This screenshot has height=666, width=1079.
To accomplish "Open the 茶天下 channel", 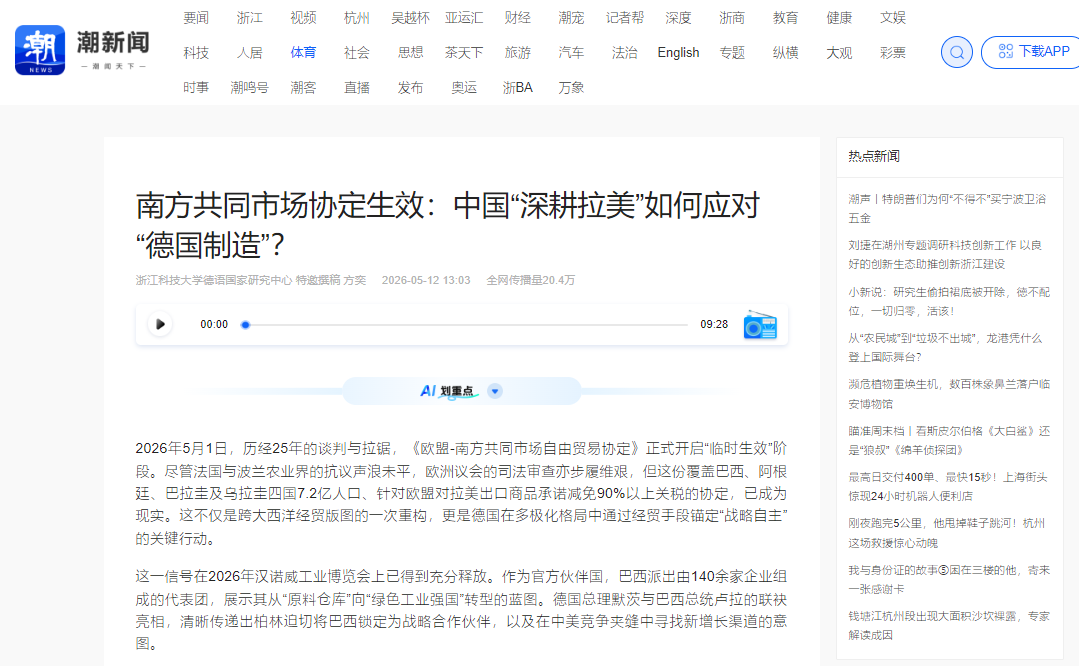I will [x=464, y=53].
